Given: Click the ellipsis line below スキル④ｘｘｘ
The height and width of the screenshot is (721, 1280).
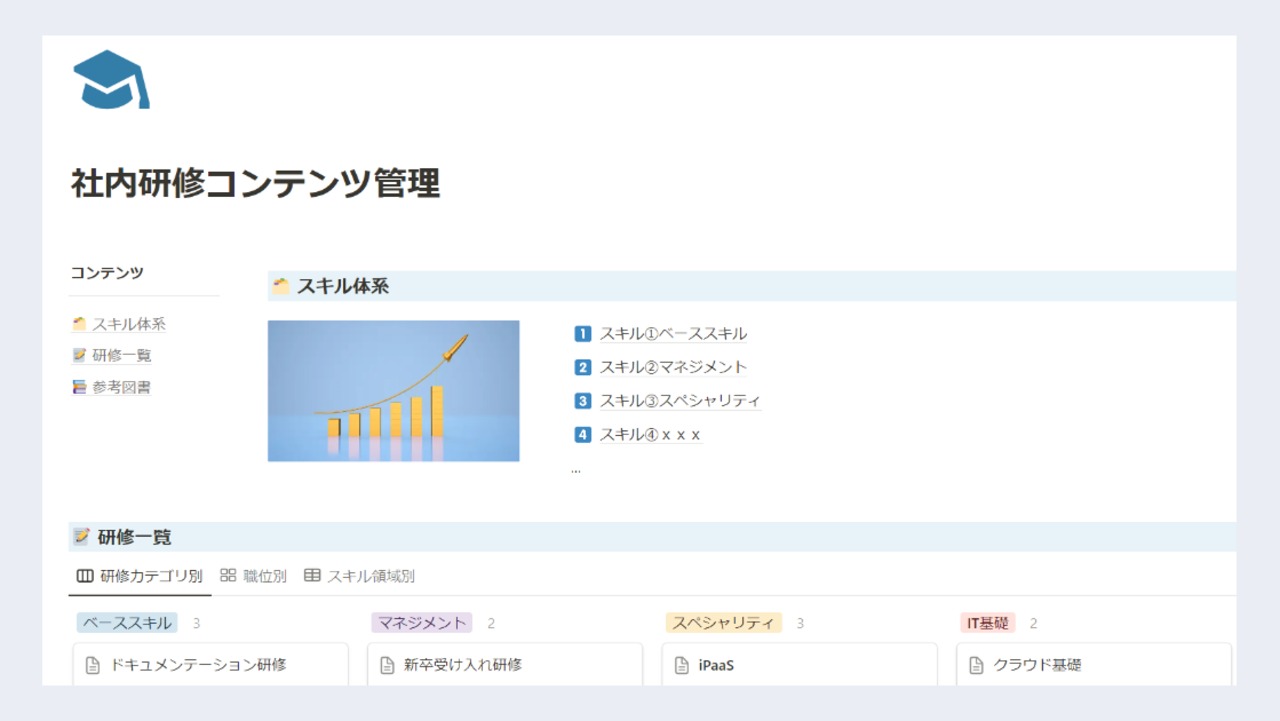Looking at the screenshot, I should click(x=576, y=469).
